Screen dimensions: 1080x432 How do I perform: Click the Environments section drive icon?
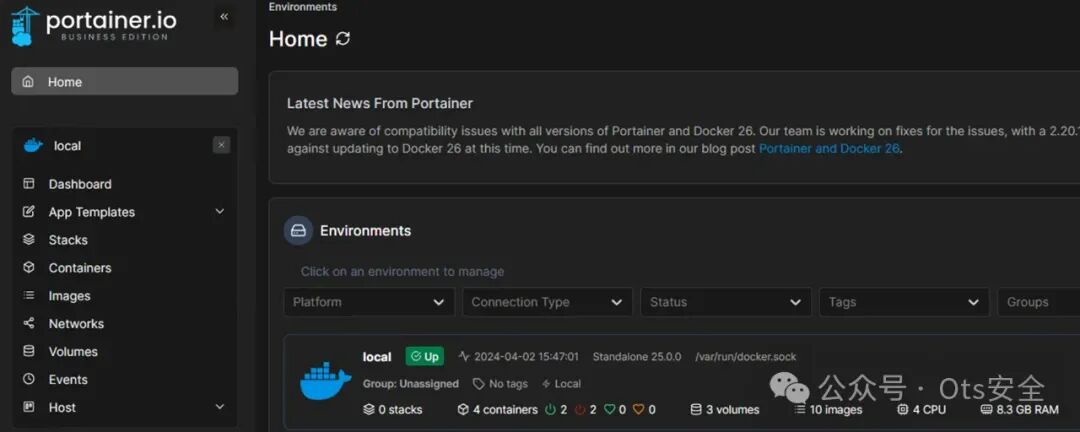point(298,231)
